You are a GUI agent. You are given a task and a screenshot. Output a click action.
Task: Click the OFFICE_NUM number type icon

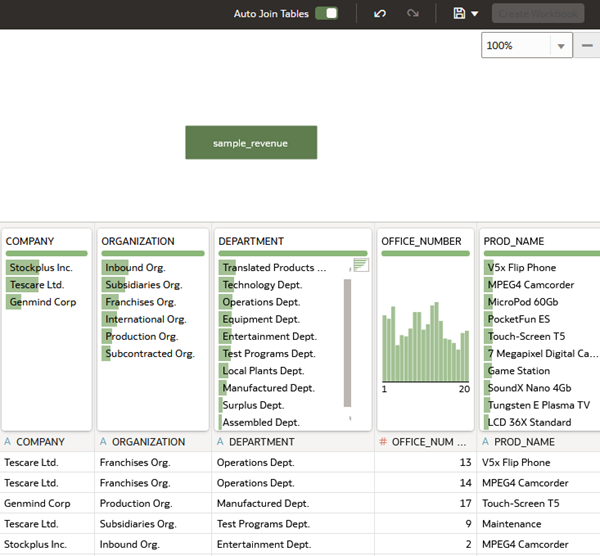coord(383,442)
